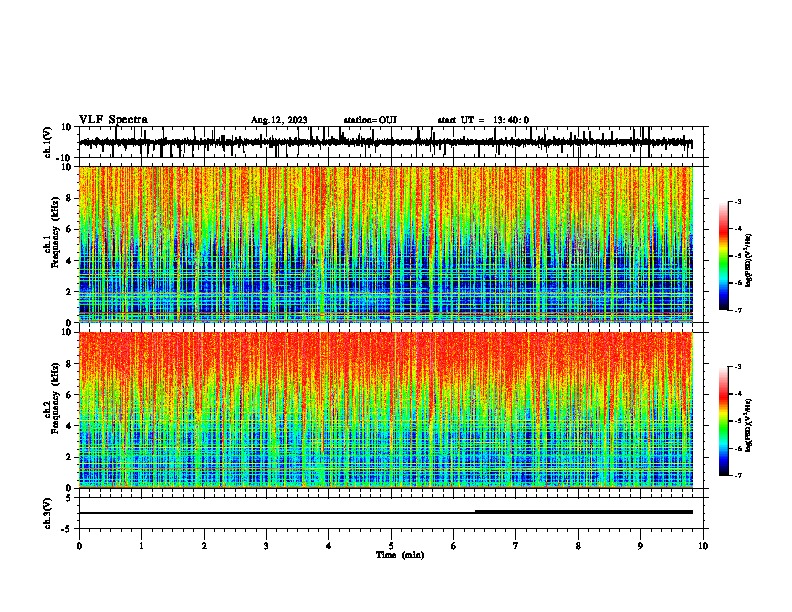This screenshot has height=612, width=792.
Task: Click the "4" kHz tick on ch.1 spectrogram axis
Action: (x=69, y=261)
